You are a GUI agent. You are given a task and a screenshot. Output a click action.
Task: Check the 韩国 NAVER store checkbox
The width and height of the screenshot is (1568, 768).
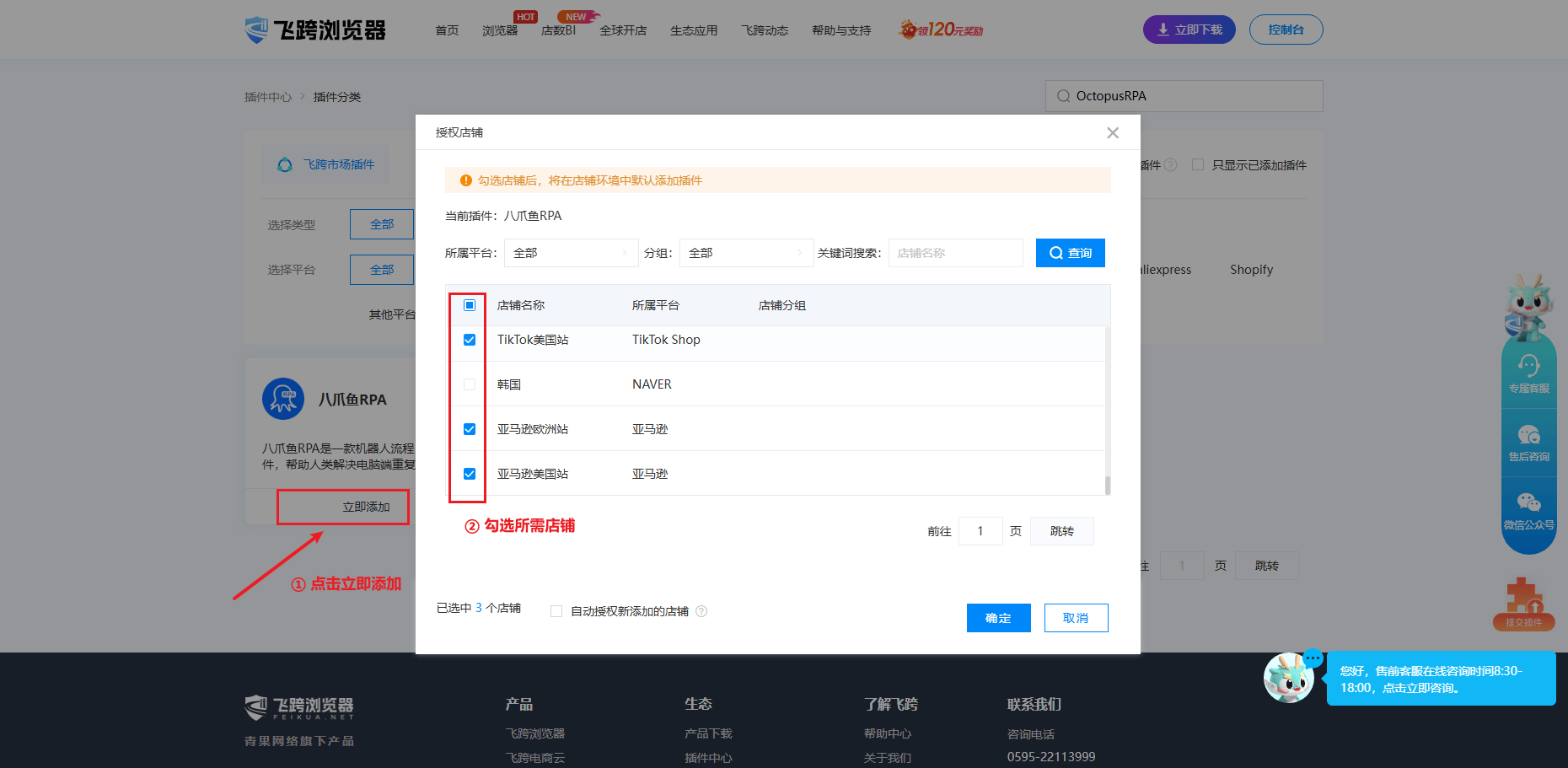click(x=470, y=384)
